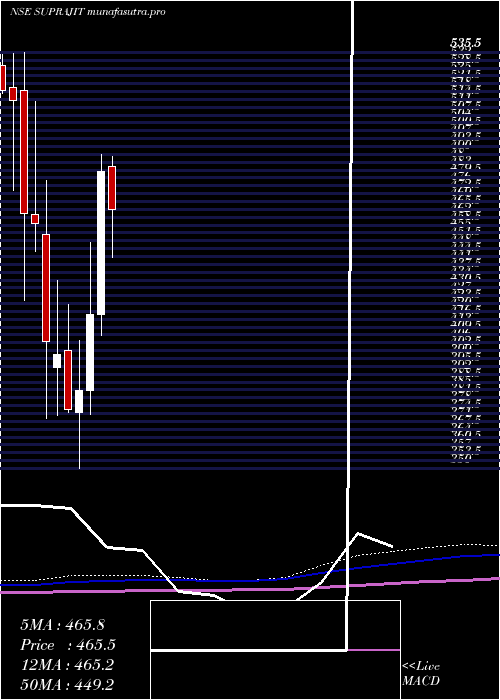Click the 5MA : 465.8 reading
Image resolution: width=500 pixels, height=700 pixels.
point(62,625)
